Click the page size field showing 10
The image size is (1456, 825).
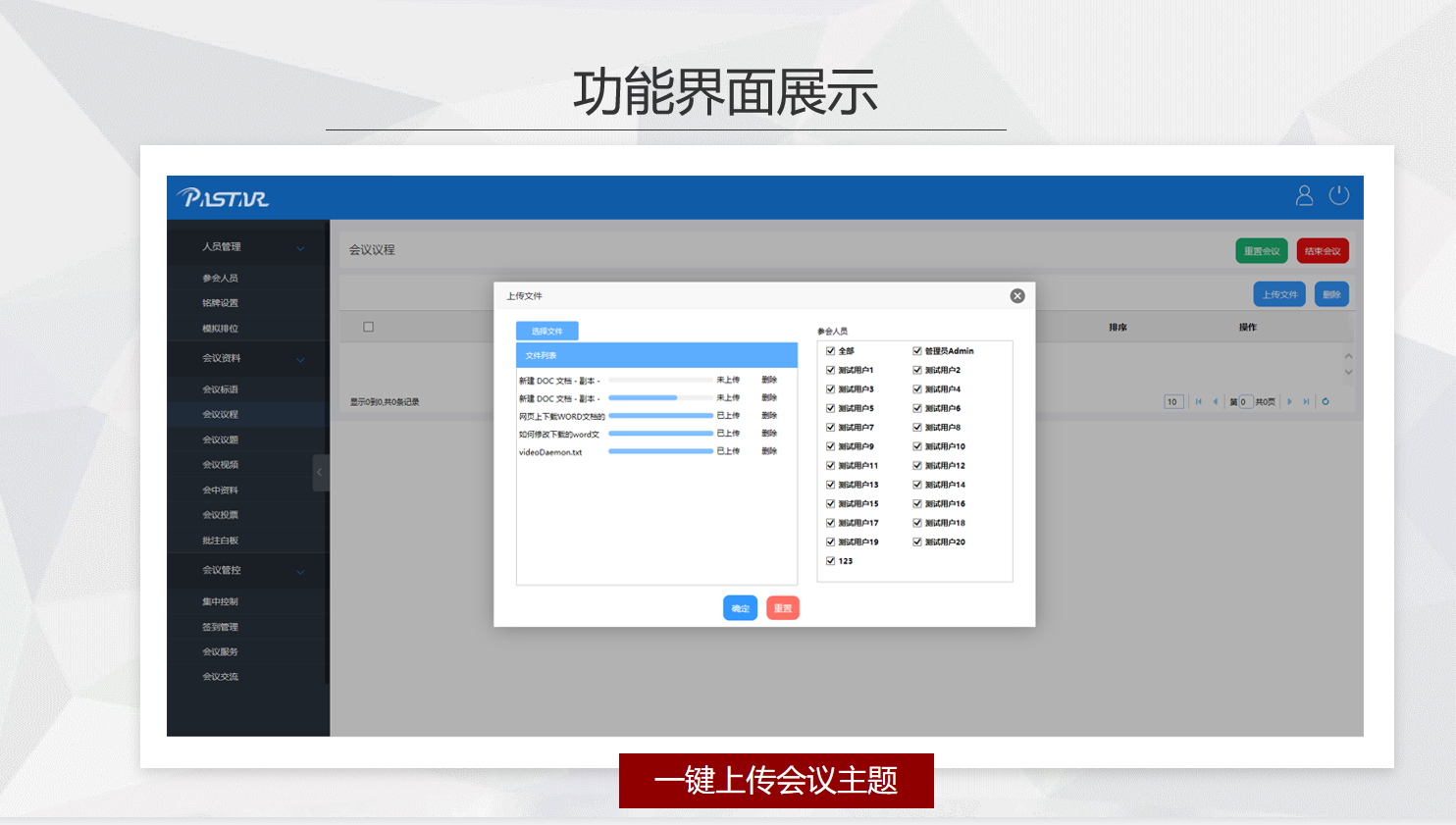pos(1173,401)
